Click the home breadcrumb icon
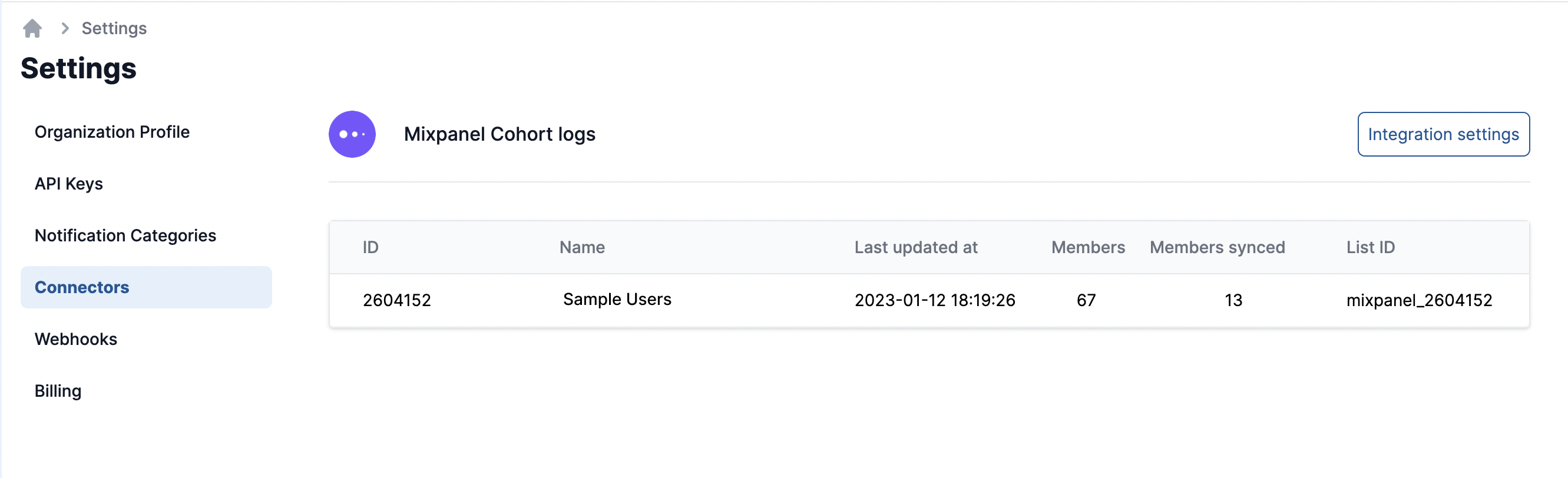The width and height of the screenshot is (1568, 478). [x=32, y=28]
